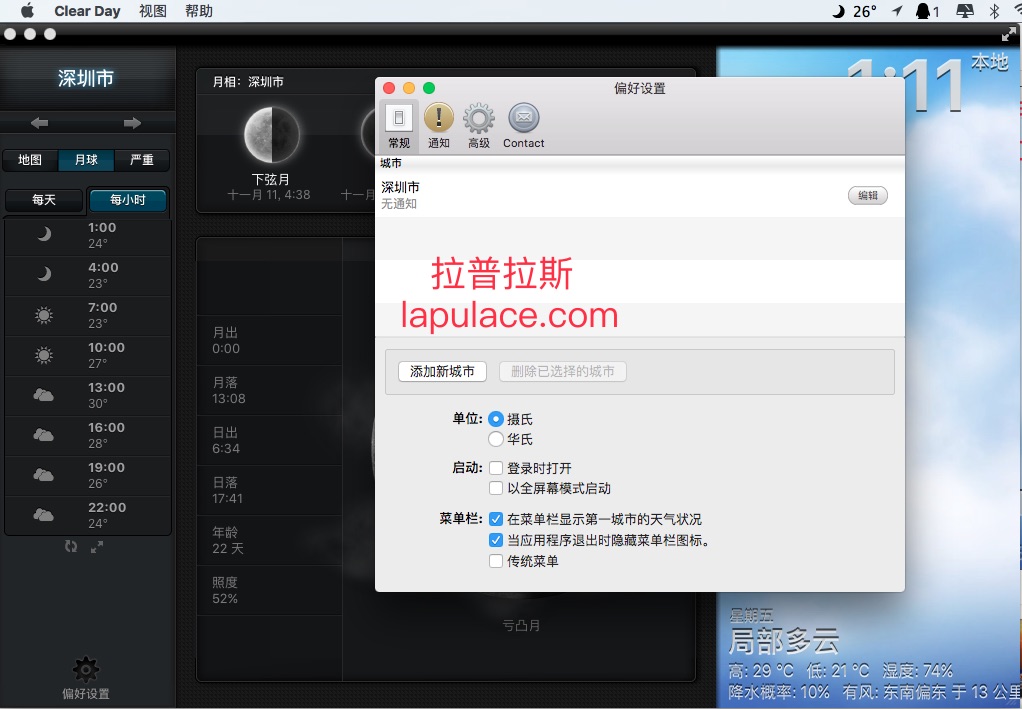The image size is (1022, 709).
Task: Click the moon icon in the 4:00 row
Action: pyautogui.click(x=44, y=274)
